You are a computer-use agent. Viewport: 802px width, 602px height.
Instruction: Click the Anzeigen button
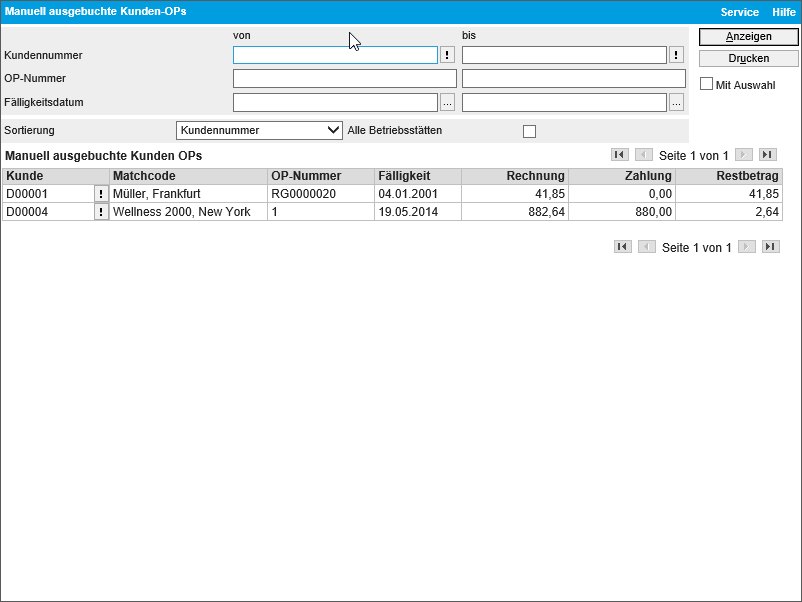(x=748, y=37)
